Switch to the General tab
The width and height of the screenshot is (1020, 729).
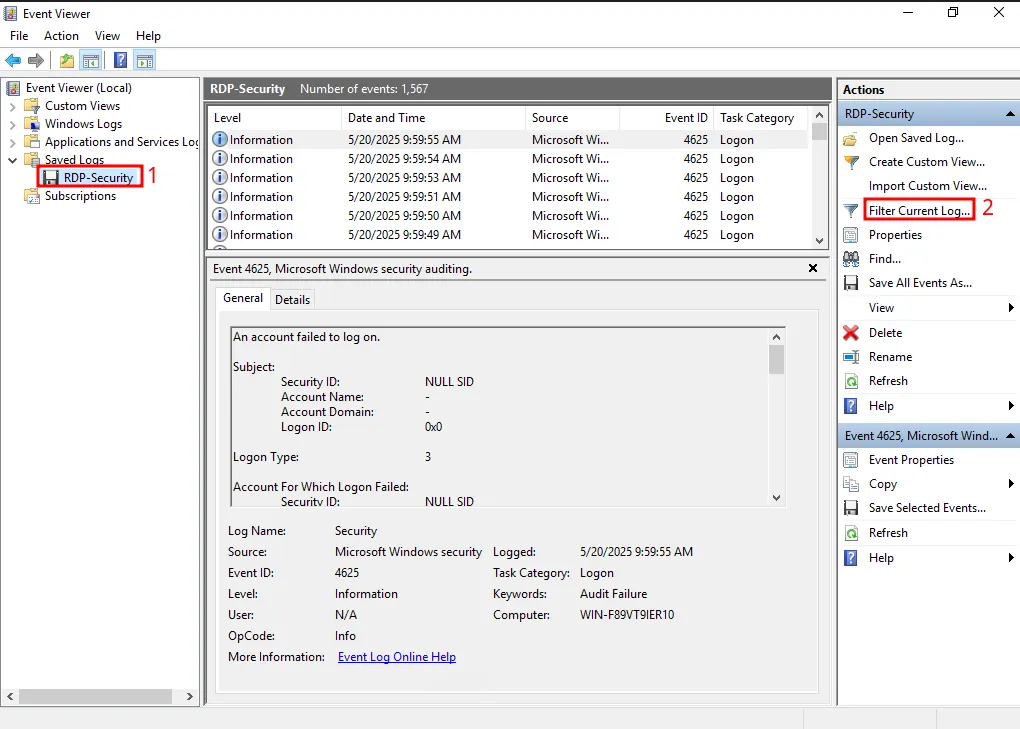(243, 298)
